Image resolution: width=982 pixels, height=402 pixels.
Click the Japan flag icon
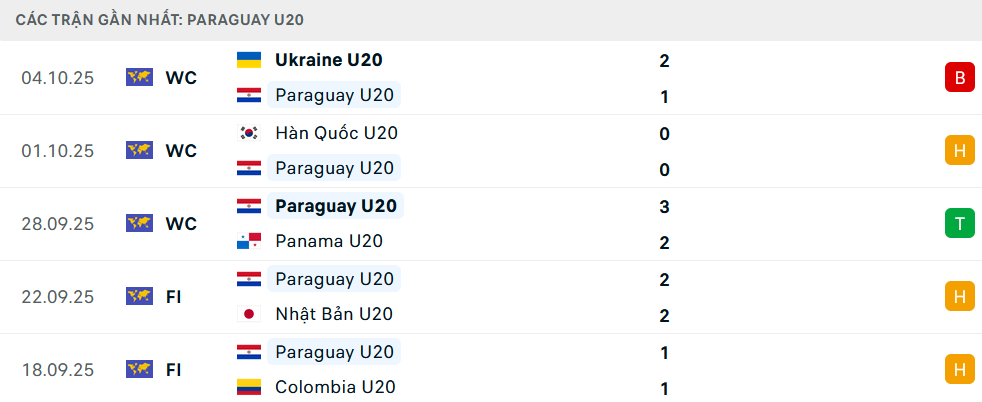pos(248,314)
